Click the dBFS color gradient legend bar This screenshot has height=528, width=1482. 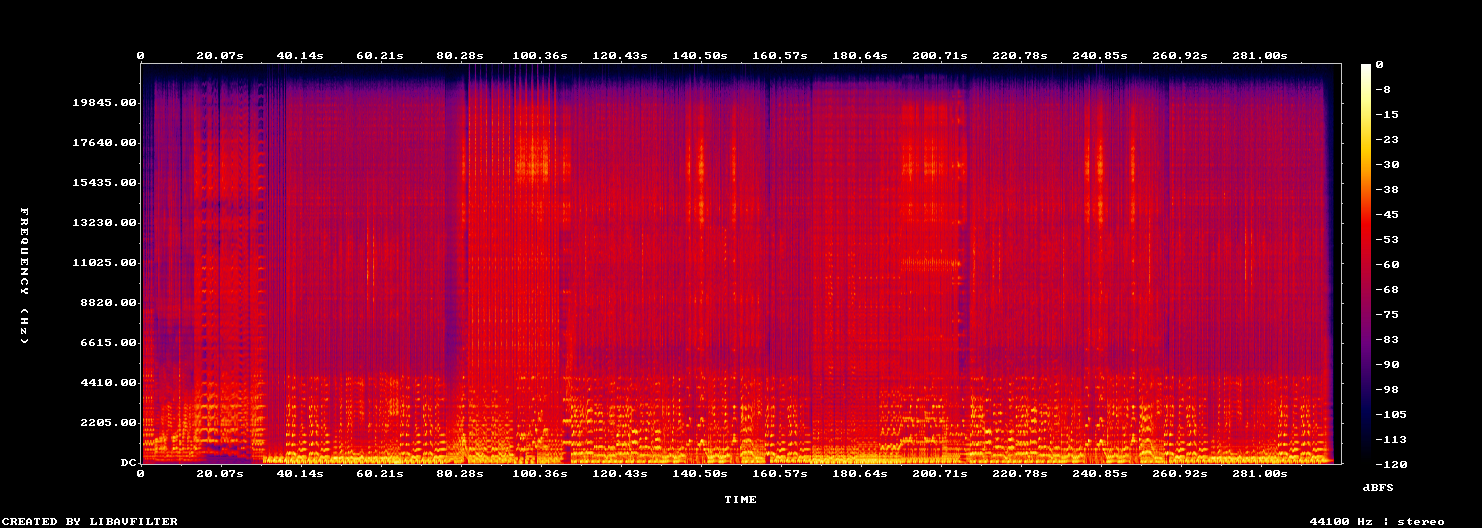(x=1366, y=264)
